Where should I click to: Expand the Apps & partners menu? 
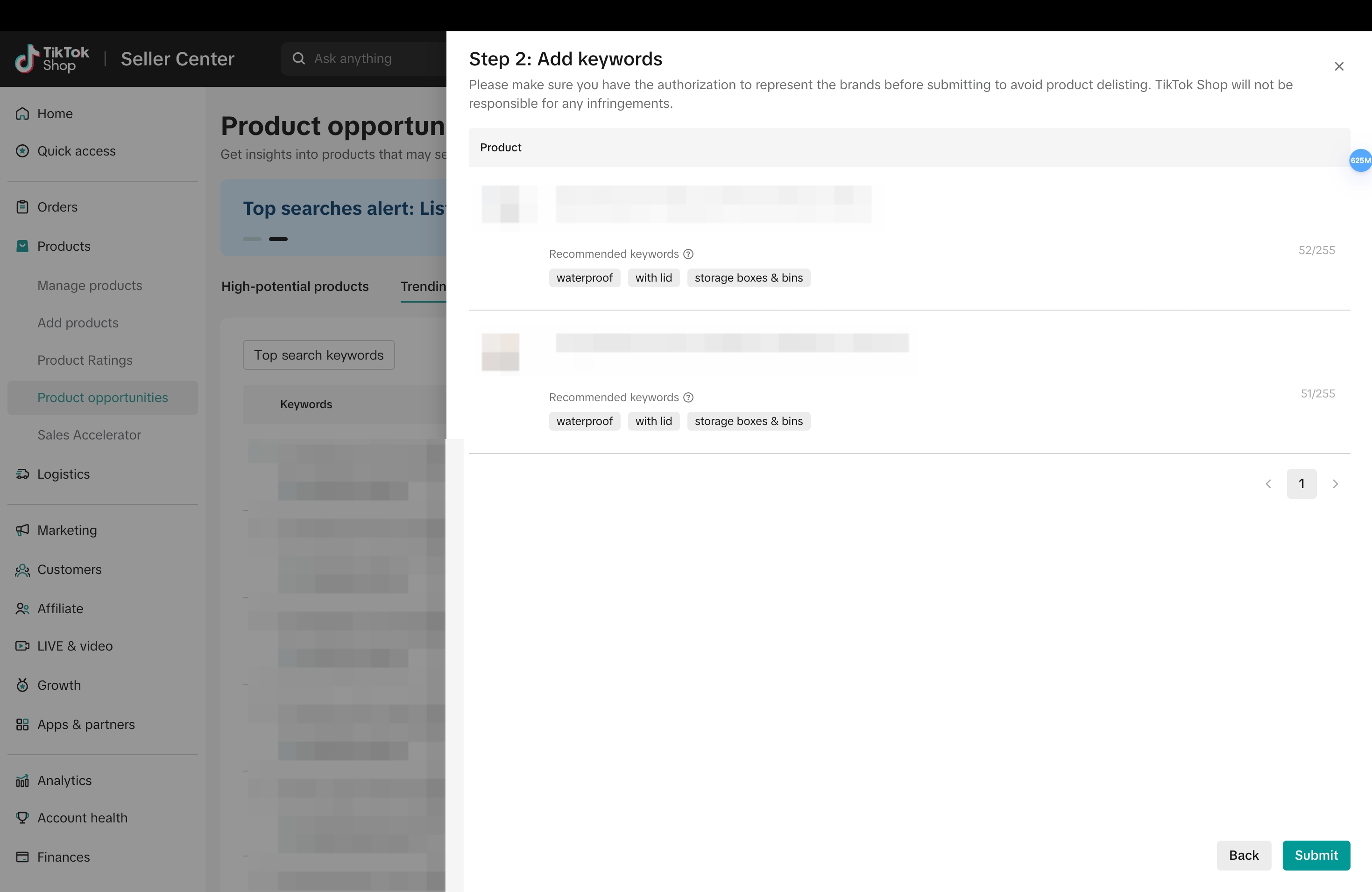[103, 725]
